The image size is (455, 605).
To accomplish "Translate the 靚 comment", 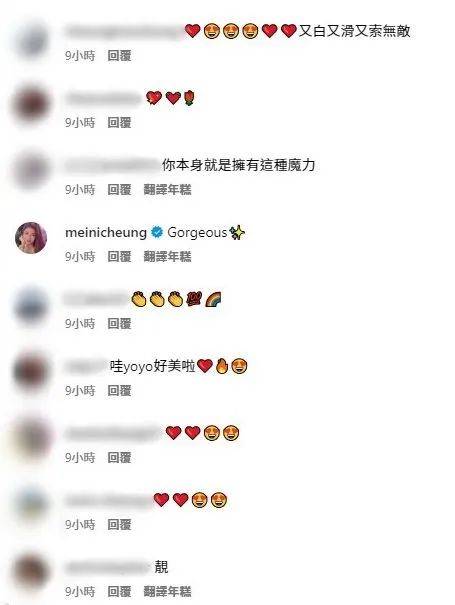I will click(x=167, y=591).
